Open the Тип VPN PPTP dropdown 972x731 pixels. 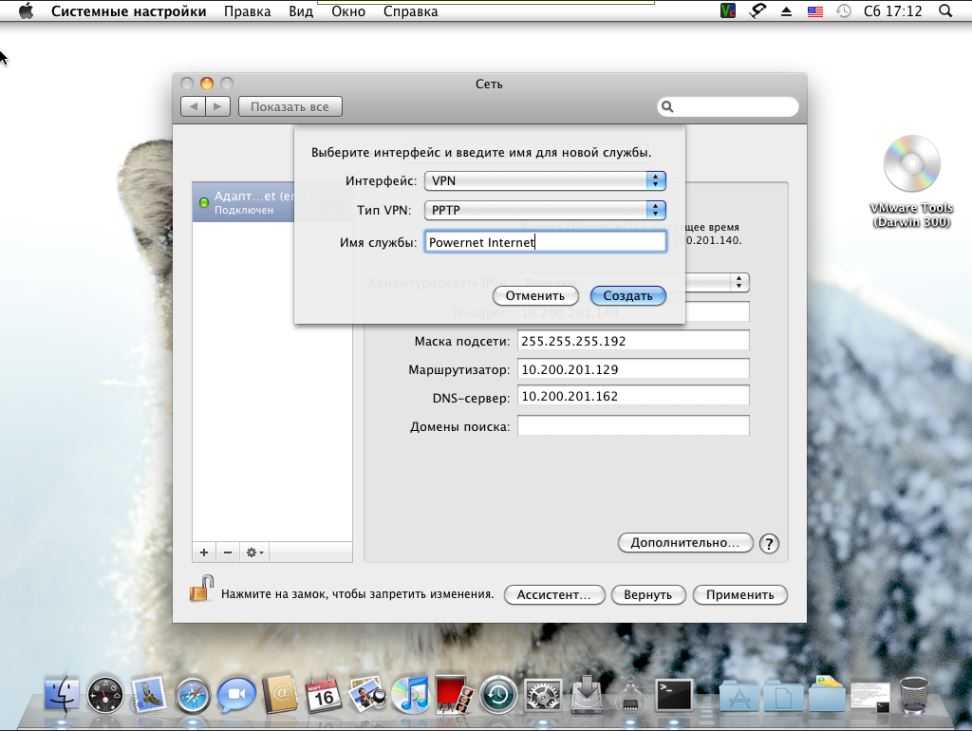545,210
